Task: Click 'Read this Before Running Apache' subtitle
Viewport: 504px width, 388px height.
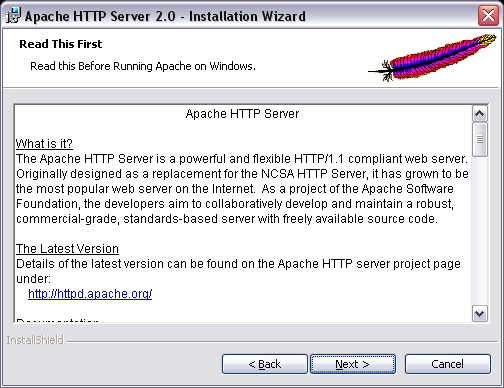Action: click(x=143, y=66)
